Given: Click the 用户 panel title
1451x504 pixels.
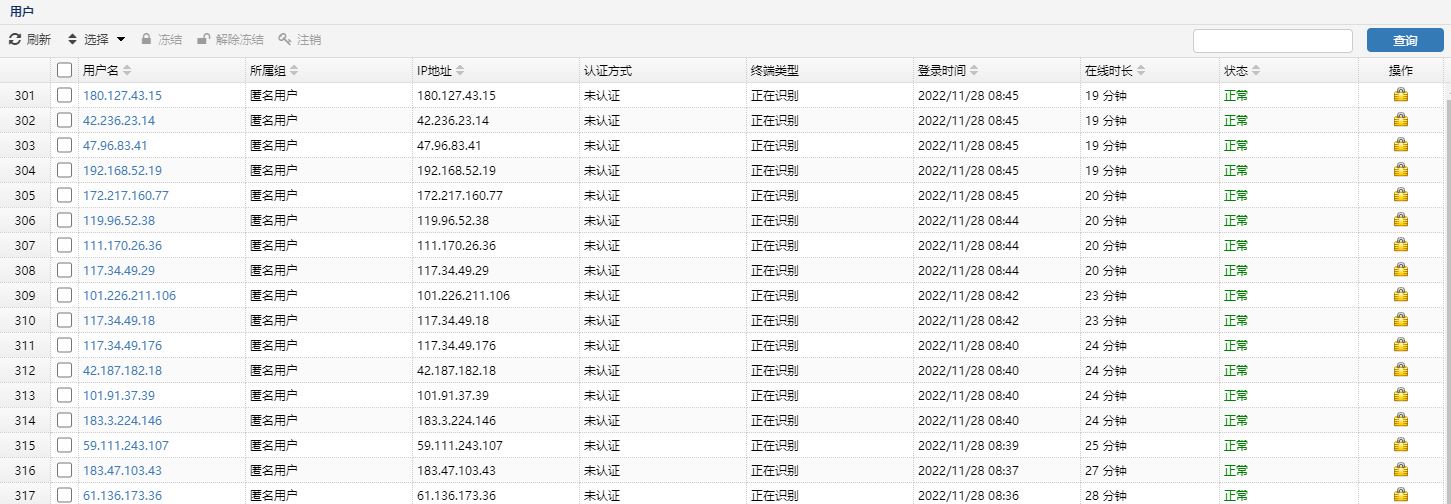Looking at the screenshot, I should tap(22, 11).
